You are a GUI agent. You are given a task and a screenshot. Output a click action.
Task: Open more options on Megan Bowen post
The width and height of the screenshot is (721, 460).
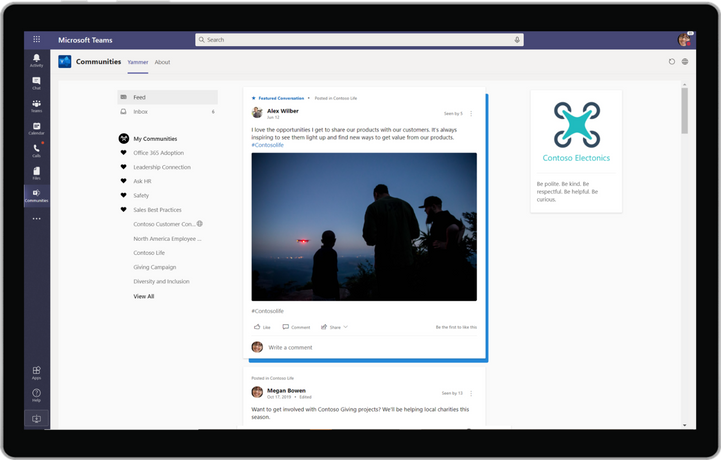pyautogui.click(x=471, y=393)
